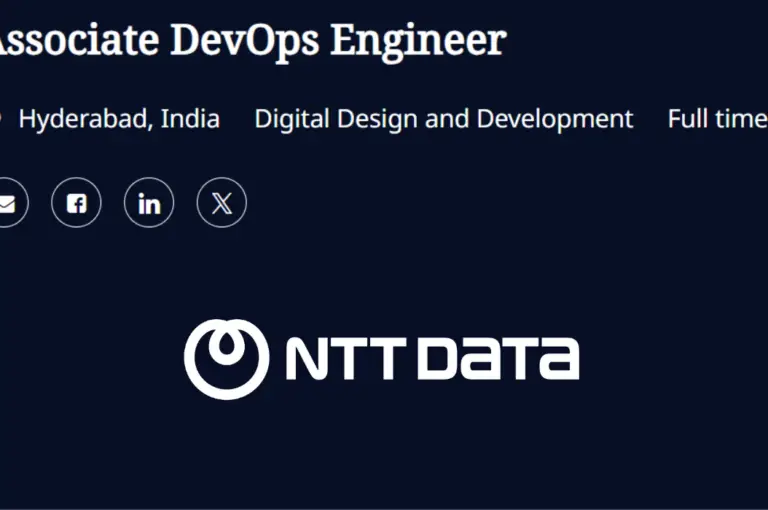The image size is (768, 510).
Task: Share the job on X
Action: (x=222, y=202)
